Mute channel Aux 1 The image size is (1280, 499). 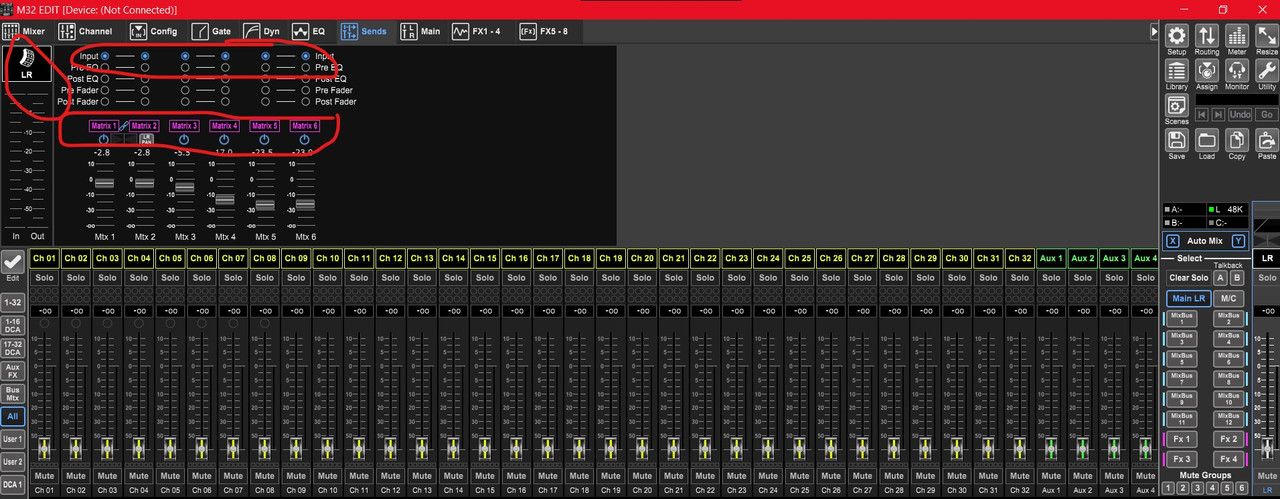[1051, 476]
